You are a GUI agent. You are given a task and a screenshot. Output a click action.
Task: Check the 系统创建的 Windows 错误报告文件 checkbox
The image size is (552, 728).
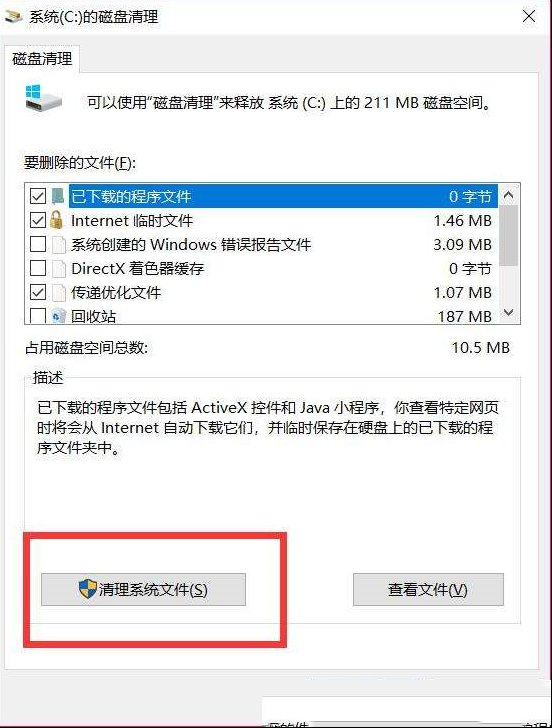tap(38, 244)
